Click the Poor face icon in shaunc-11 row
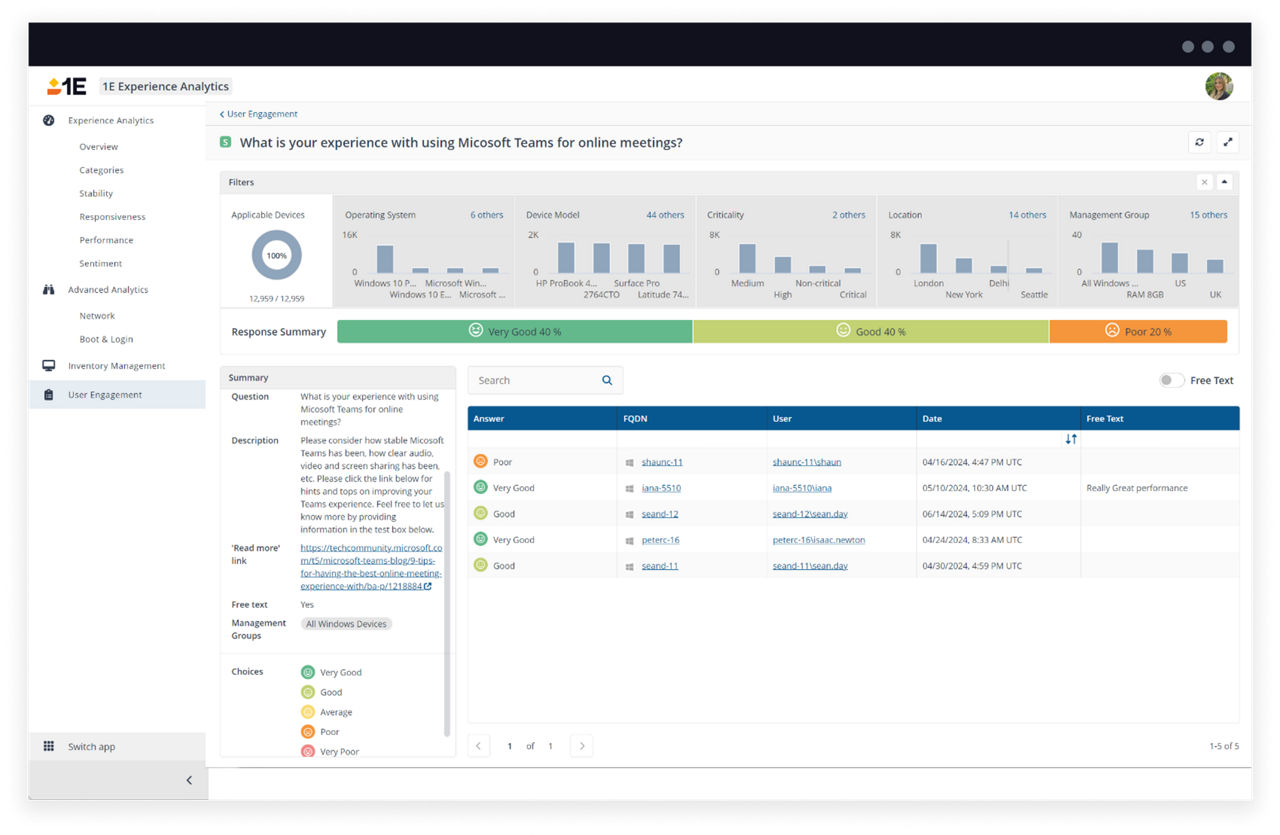 (x=480, y=462)
